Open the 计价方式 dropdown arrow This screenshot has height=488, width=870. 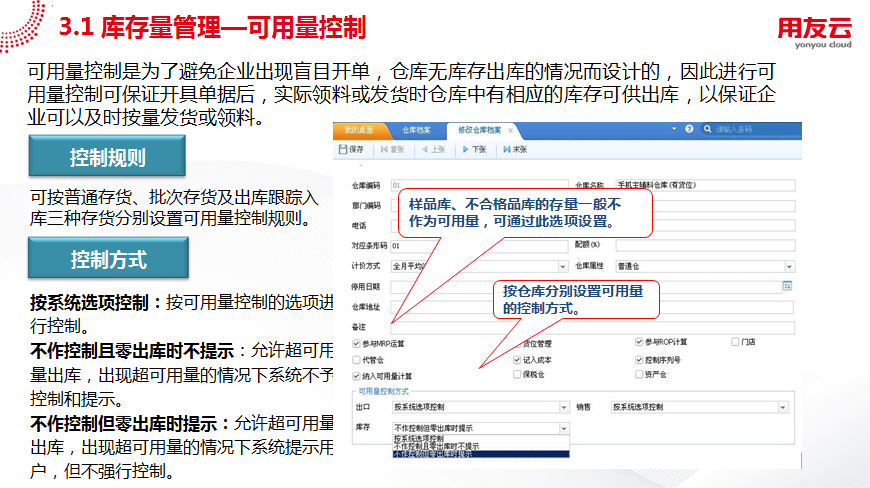point(563,266)
